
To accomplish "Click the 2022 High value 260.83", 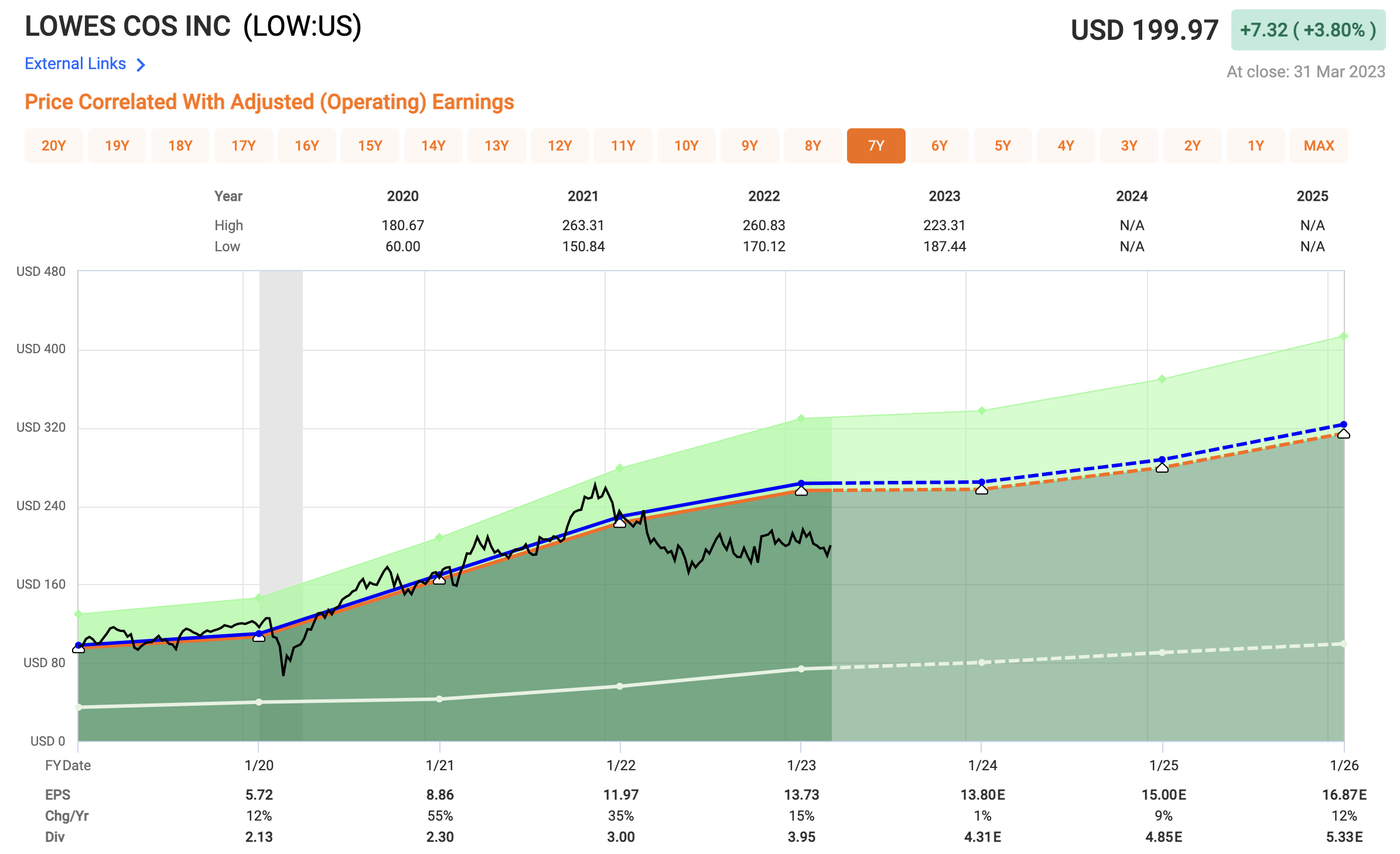I will coord(764,226).
